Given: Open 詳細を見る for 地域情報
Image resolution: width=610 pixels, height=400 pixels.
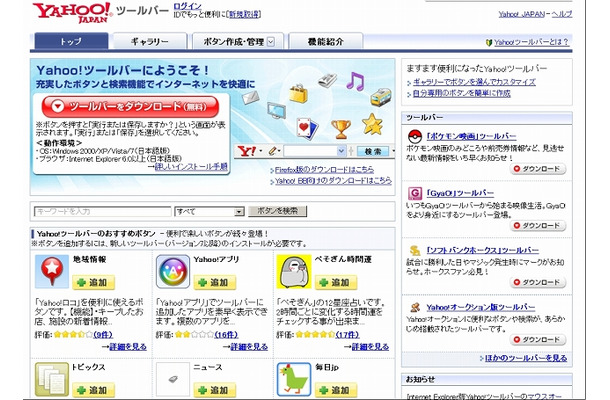Looking at the screenshot, I should 128,347.
